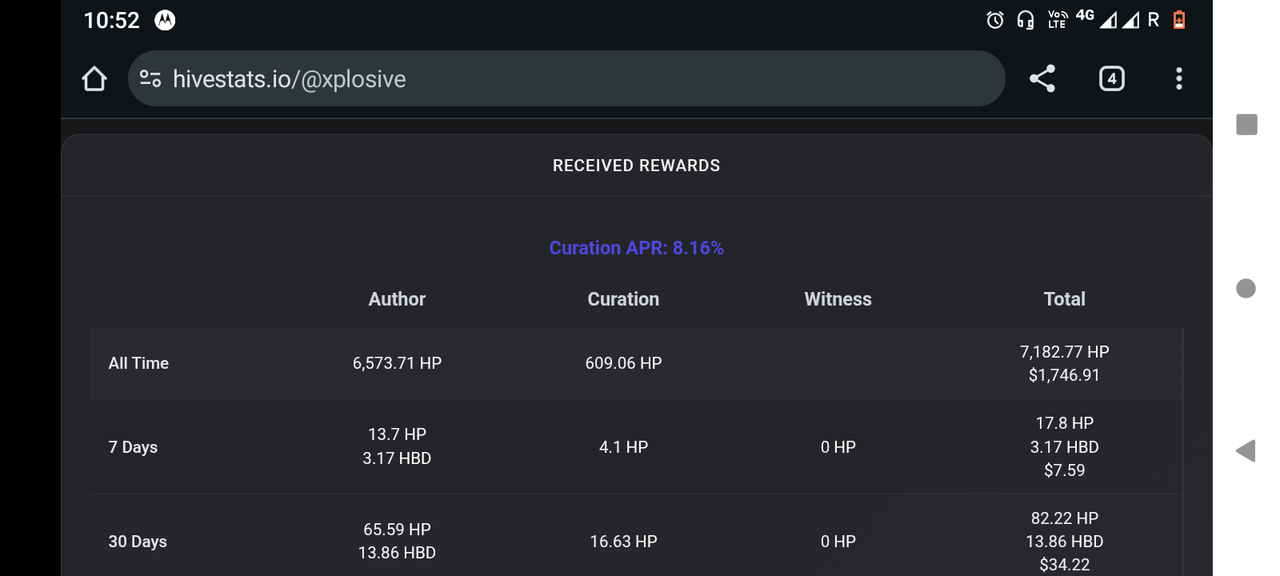Tap the Android back triangle button
The height and width of the screenshot is (576, 1280).
pos(1245,451)
